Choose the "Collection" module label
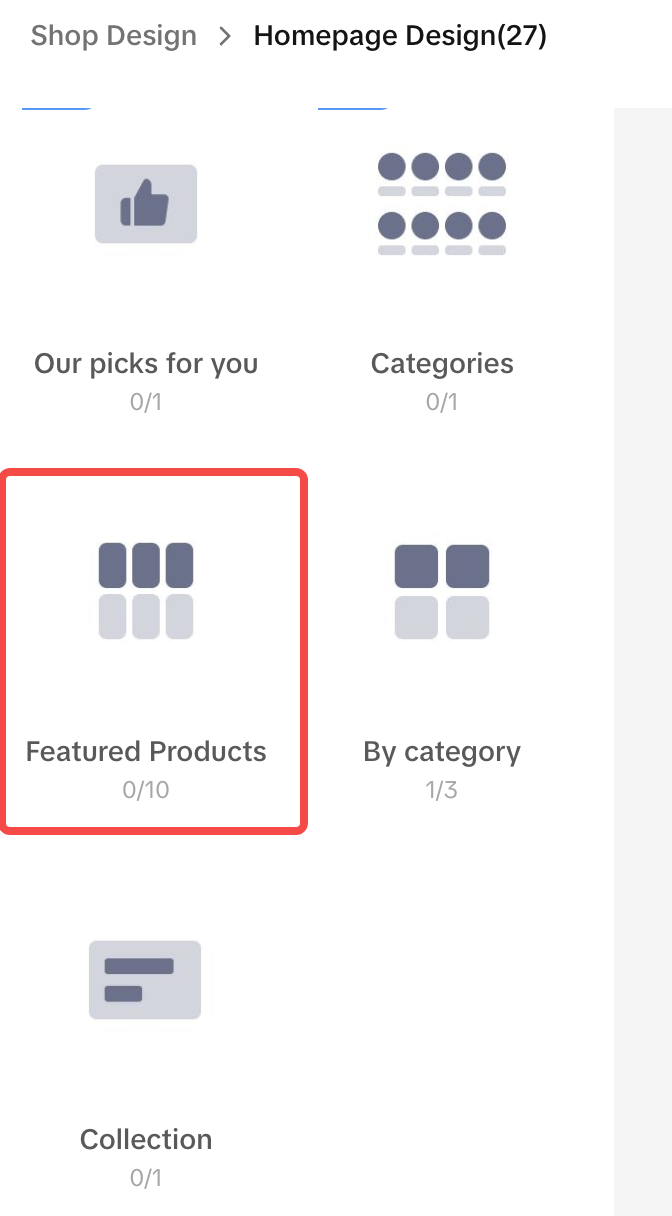Screen dimensions: 672x1216 [x=146, y=1139]
